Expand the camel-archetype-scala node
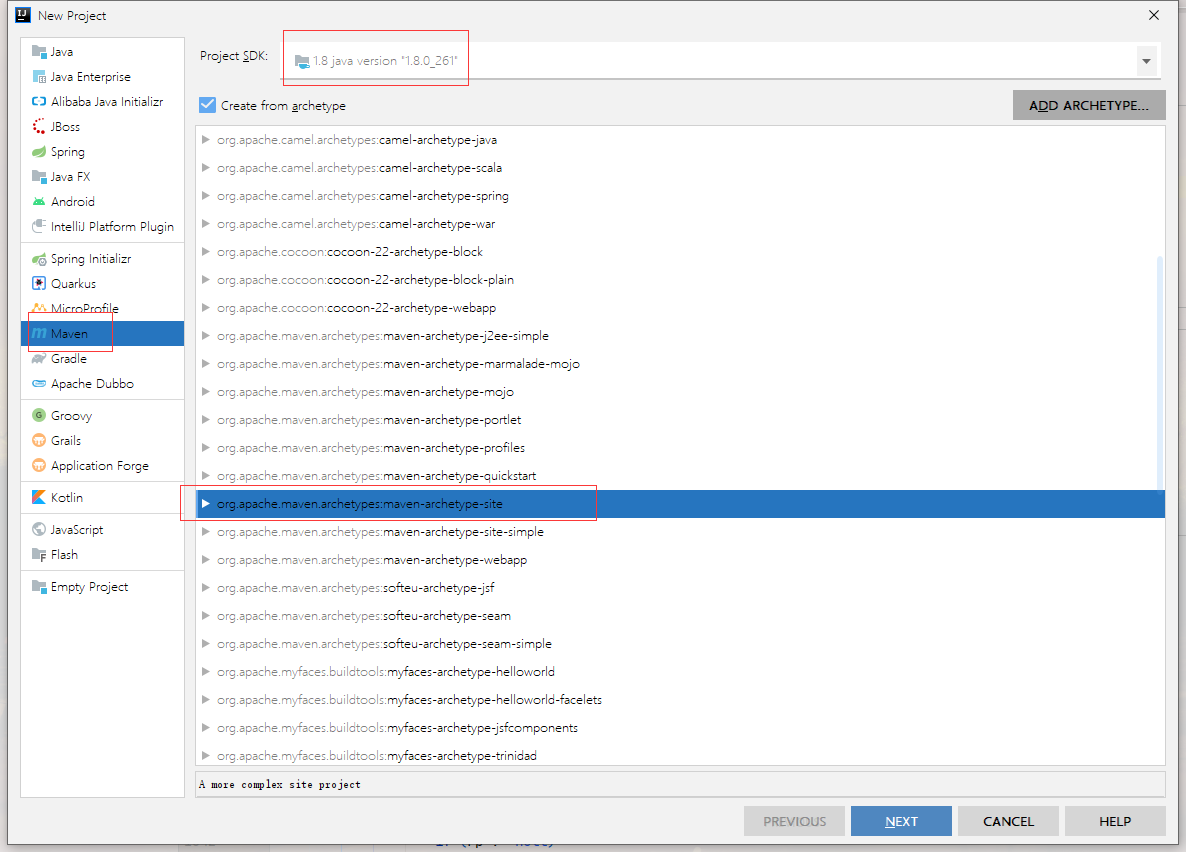This screenshot has height=852, width=1186. 205,167
